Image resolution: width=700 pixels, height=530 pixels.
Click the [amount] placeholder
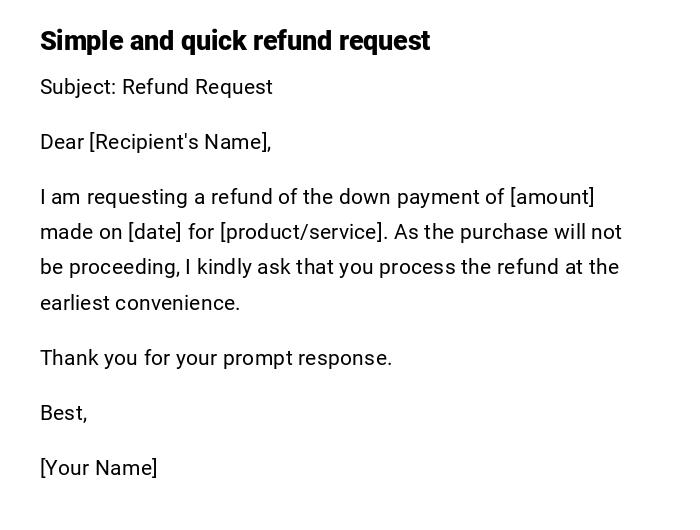(552, 197)
